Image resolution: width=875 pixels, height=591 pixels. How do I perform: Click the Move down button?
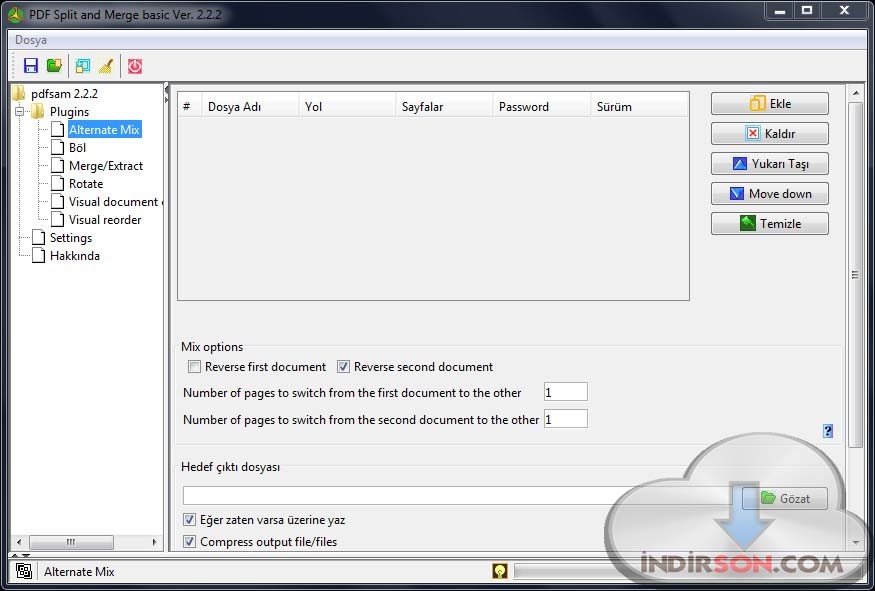770,194
